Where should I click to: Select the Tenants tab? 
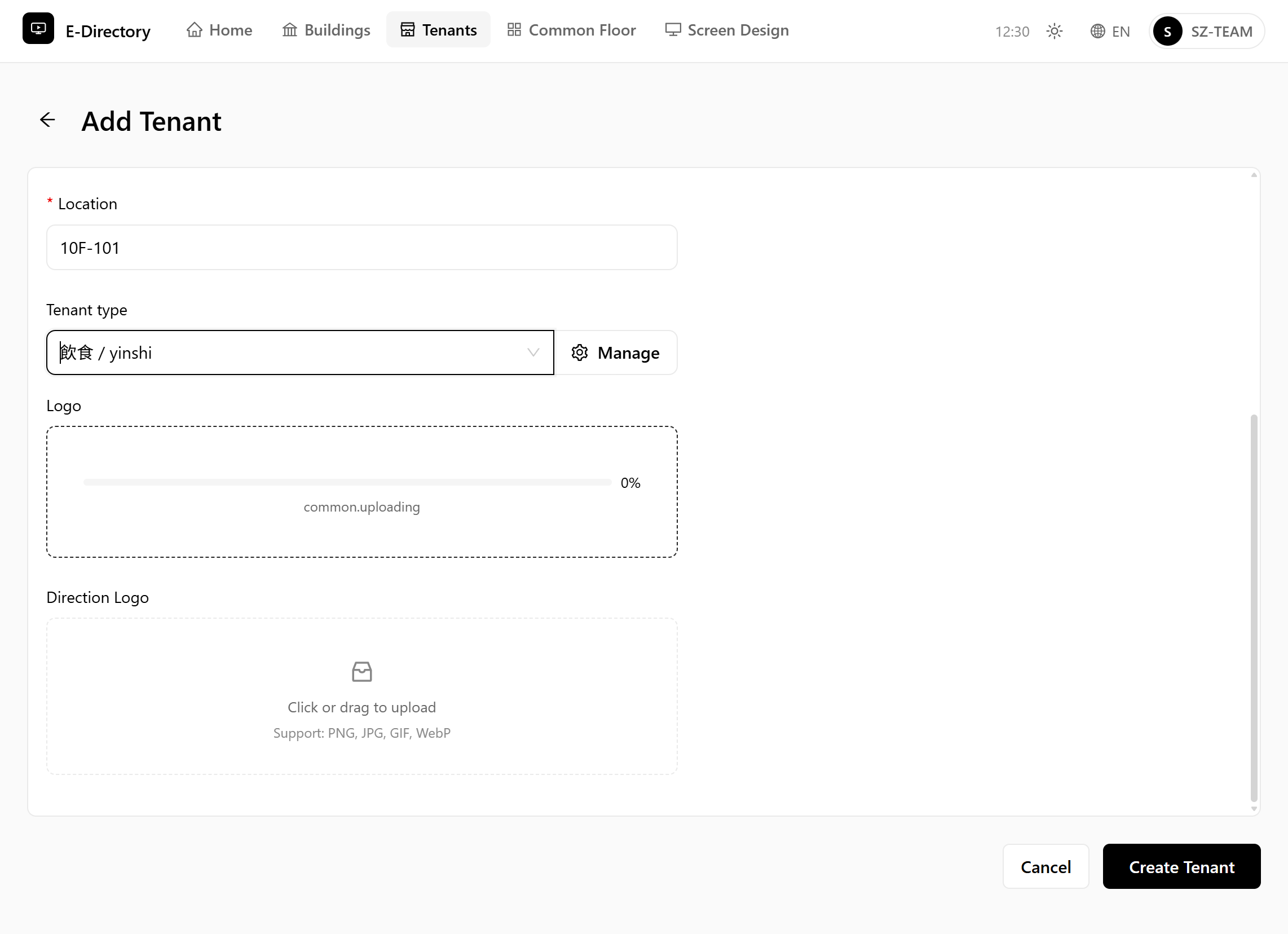point(438,29)
